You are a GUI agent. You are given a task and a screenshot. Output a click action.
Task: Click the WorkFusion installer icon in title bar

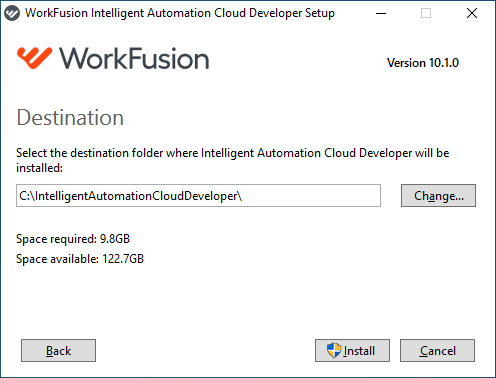[12, 13]
